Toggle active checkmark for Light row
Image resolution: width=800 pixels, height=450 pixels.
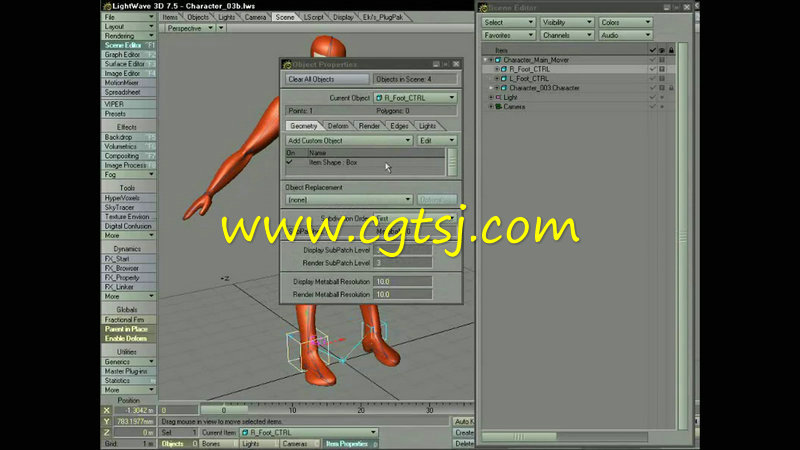pos(652,97)
